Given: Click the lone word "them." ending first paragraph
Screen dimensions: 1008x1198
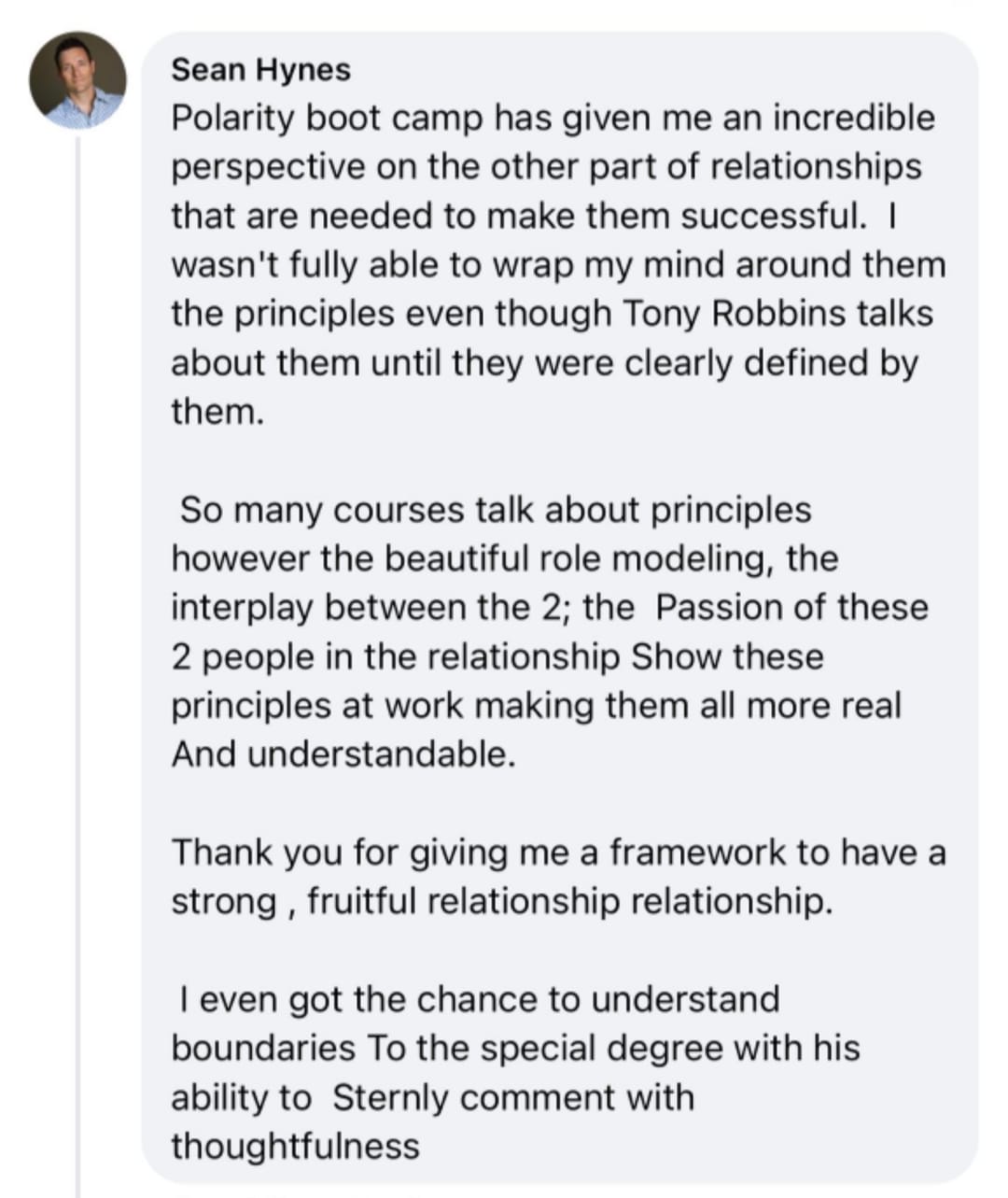Looking at the screenshot, I should click(218, 412).
